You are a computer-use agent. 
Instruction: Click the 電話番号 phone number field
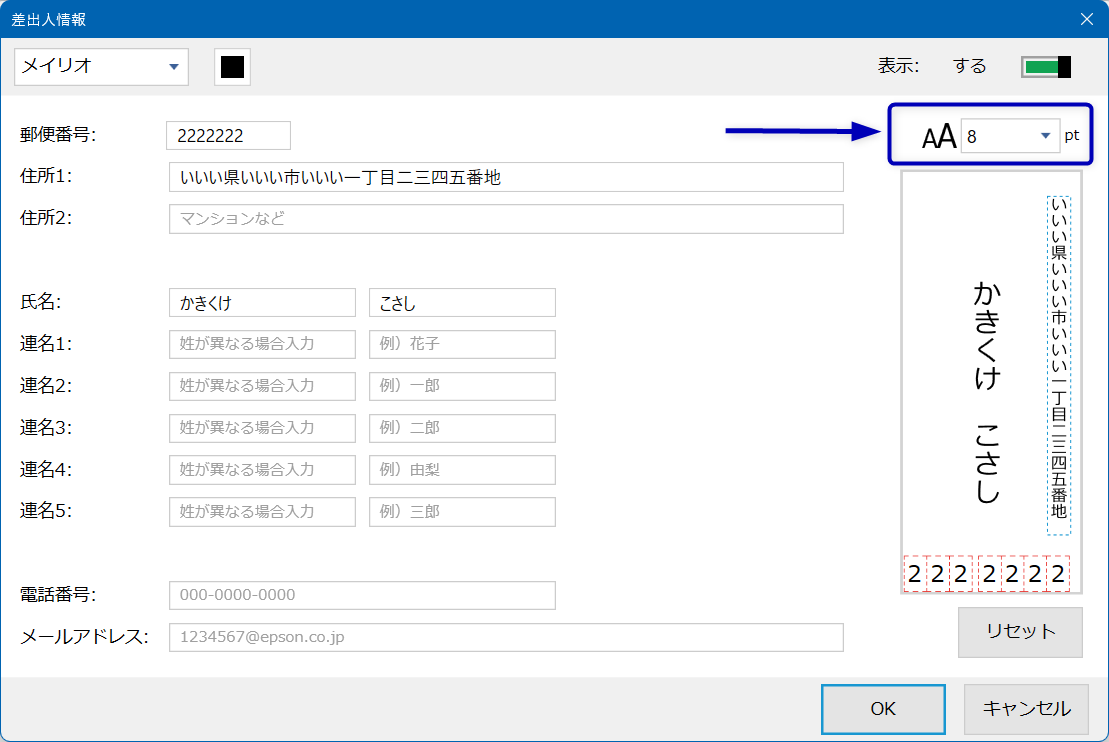pyautogui.click(x=362, y=595)
